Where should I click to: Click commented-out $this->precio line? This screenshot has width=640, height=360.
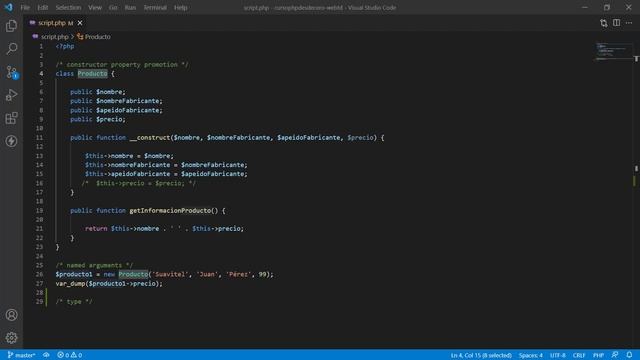tap(139, 183)
